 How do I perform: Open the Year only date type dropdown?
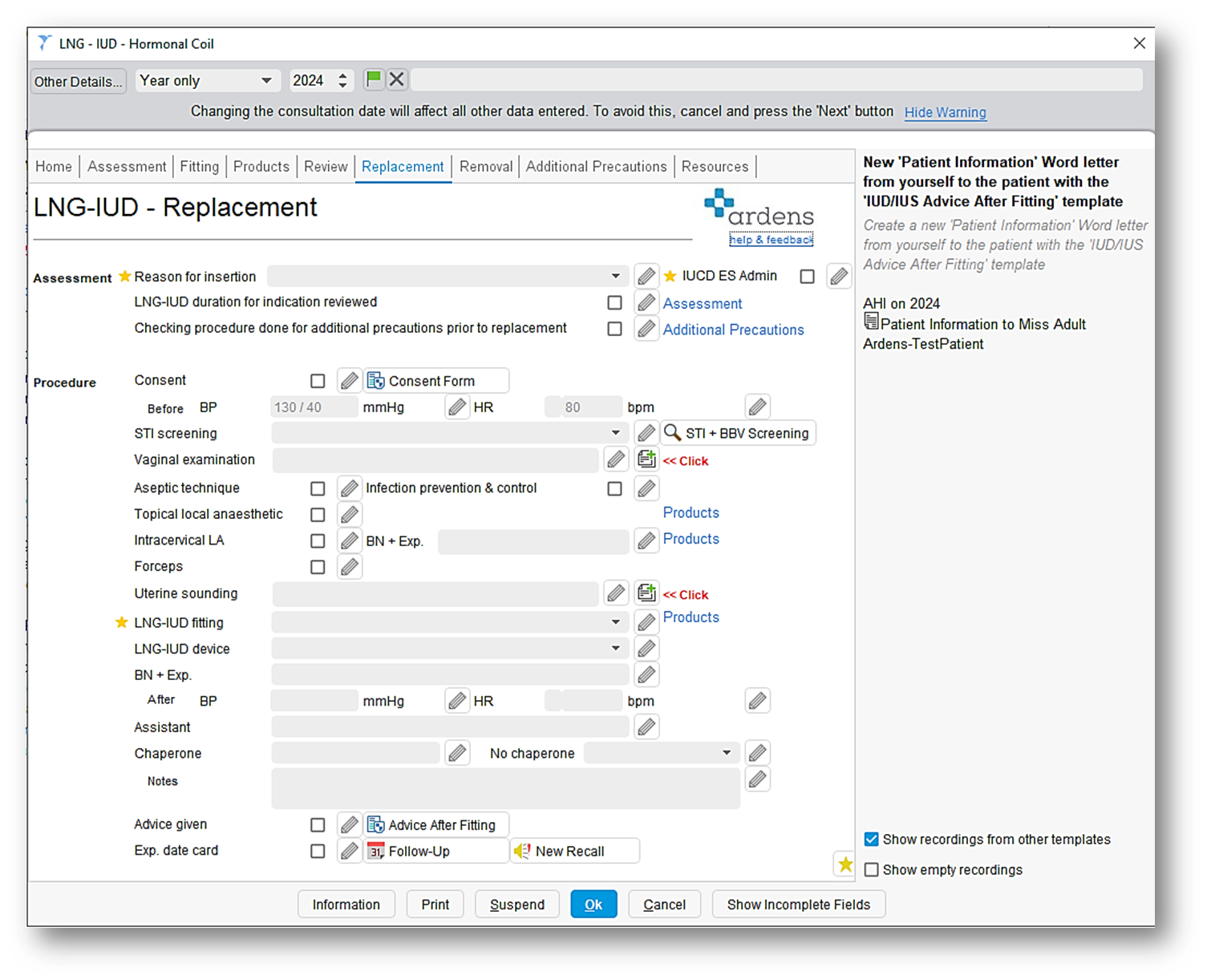[207, 80]
